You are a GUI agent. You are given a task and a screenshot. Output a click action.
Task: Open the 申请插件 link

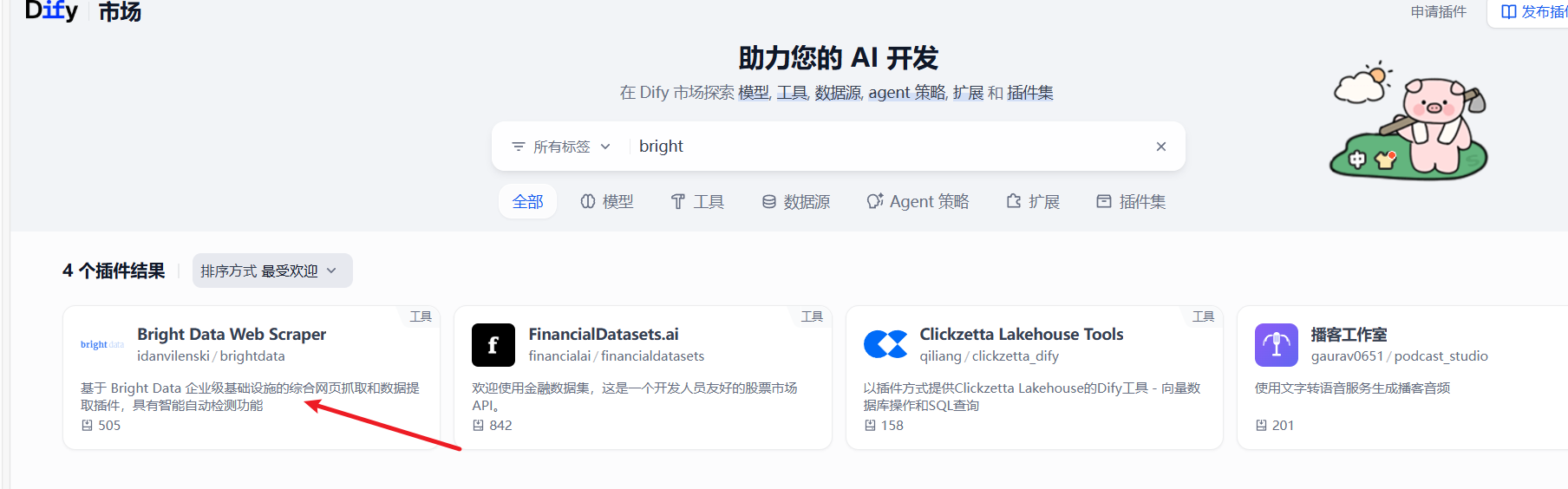click(1438, 11)
